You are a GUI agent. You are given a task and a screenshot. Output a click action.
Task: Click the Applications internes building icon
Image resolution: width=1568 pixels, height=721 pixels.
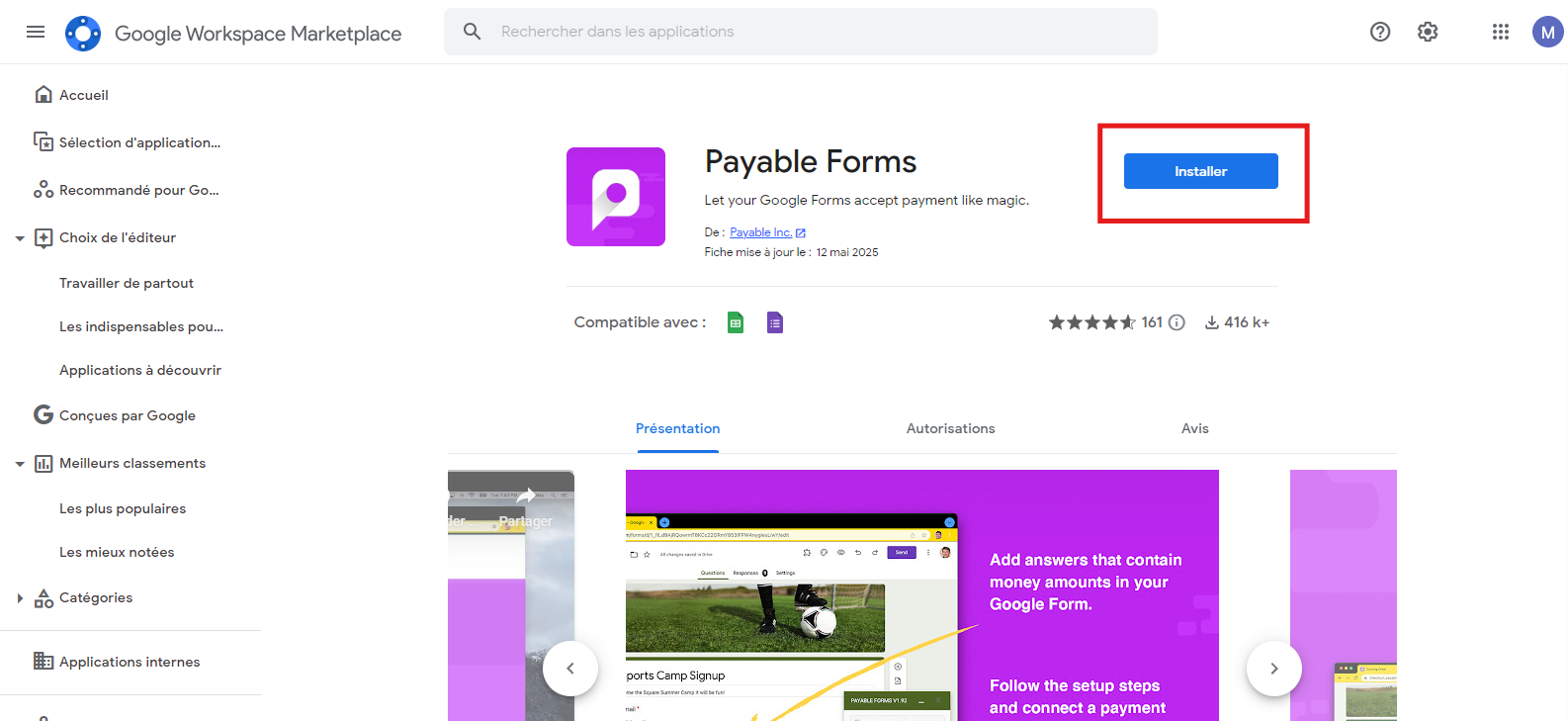[44, 662]
